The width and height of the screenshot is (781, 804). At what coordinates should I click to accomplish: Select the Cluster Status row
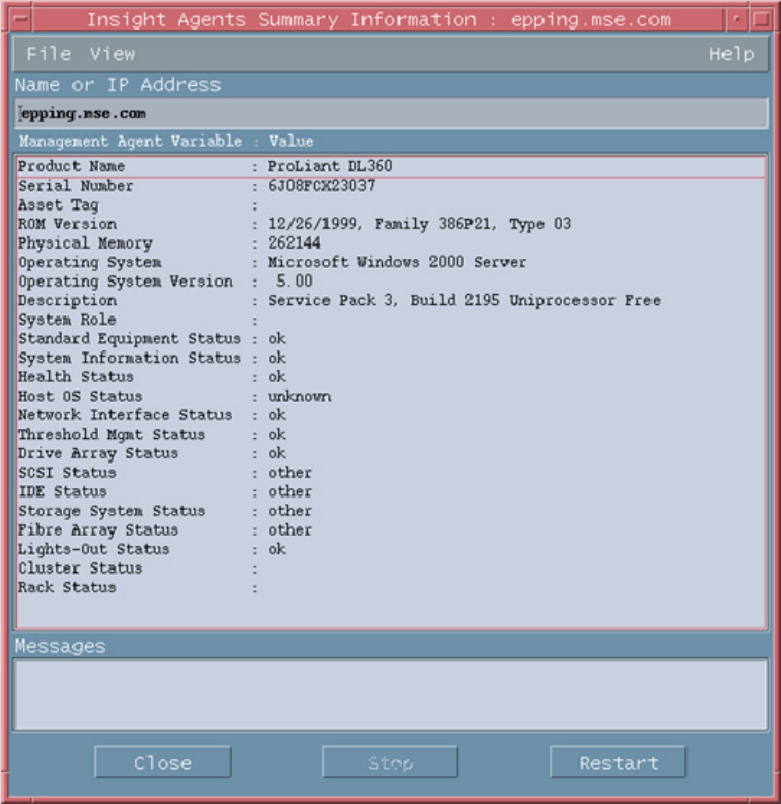click(391, 568)
